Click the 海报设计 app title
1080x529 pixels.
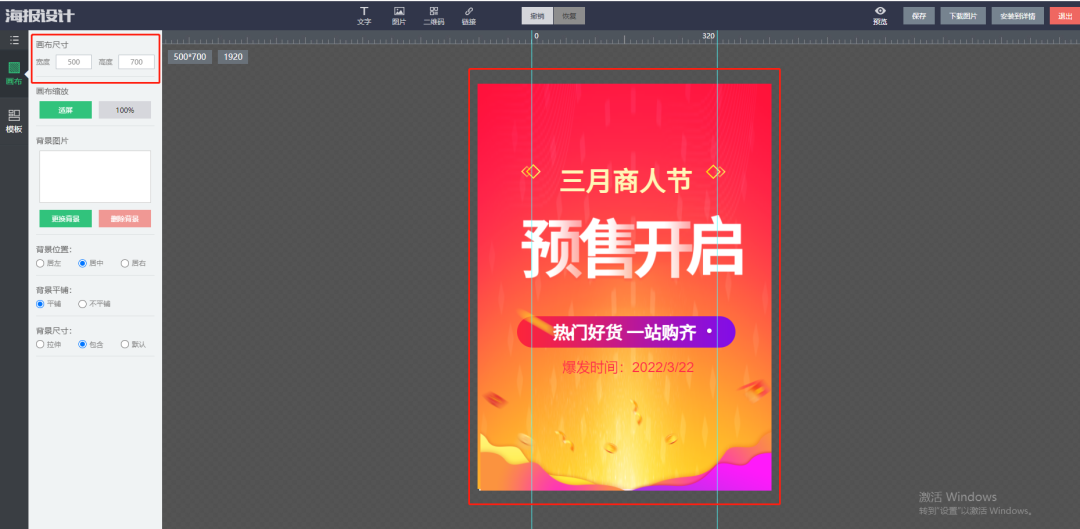40,15
